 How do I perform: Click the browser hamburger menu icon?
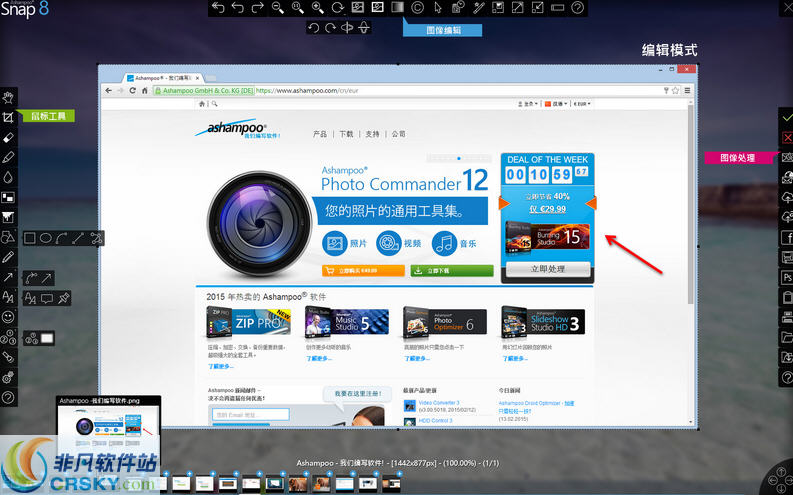point(687,91)
